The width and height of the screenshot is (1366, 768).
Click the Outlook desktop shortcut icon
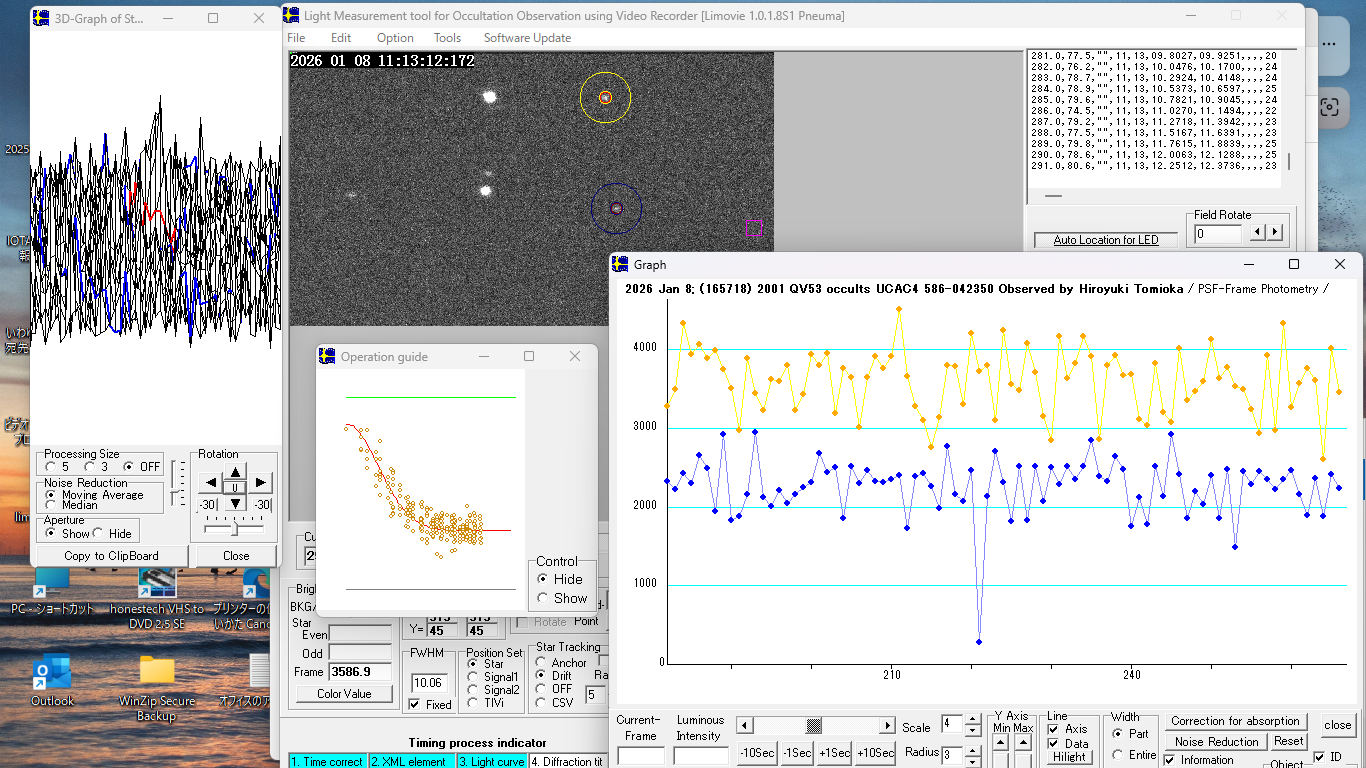point(52,672)
